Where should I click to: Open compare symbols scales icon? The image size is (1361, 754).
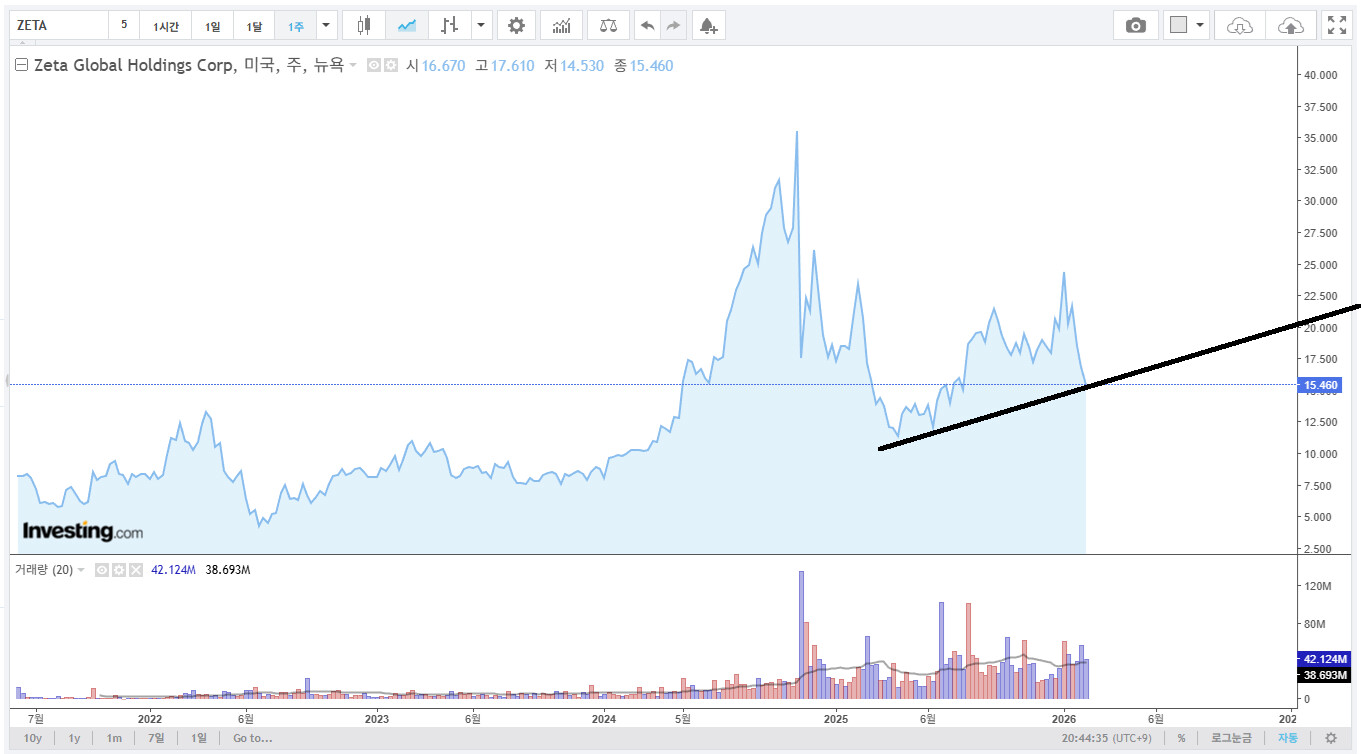[x=608, y=26]
